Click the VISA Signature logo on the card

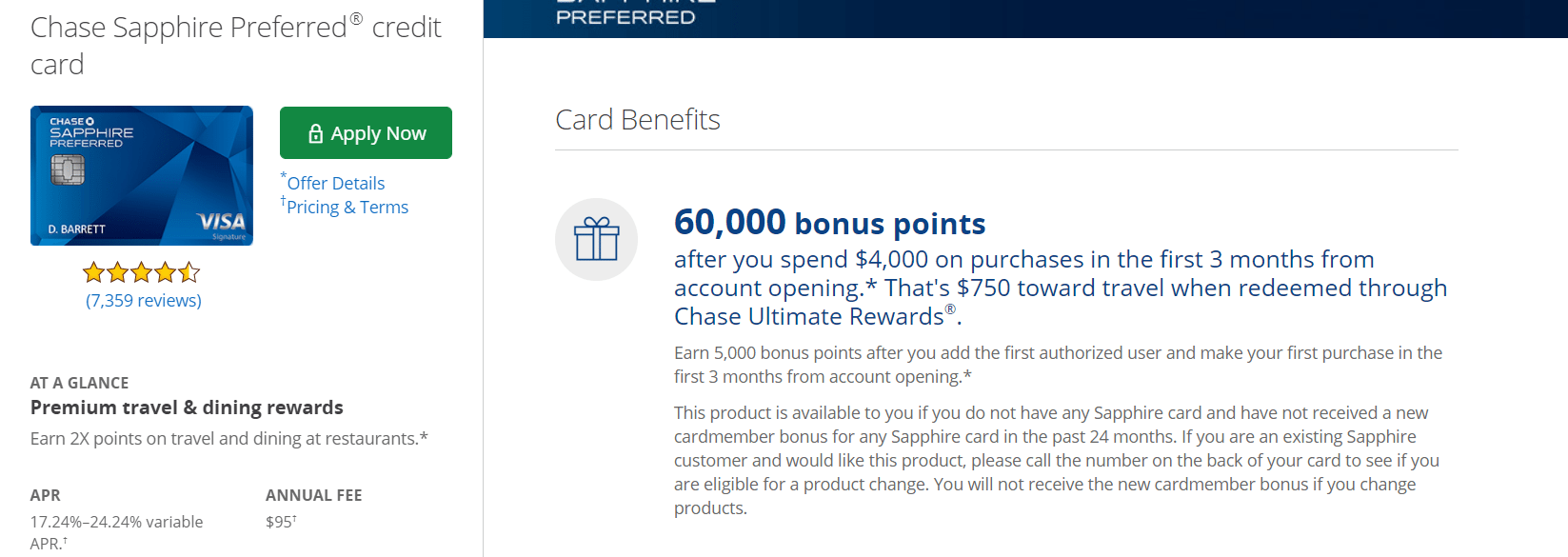(x=222, y=224)
